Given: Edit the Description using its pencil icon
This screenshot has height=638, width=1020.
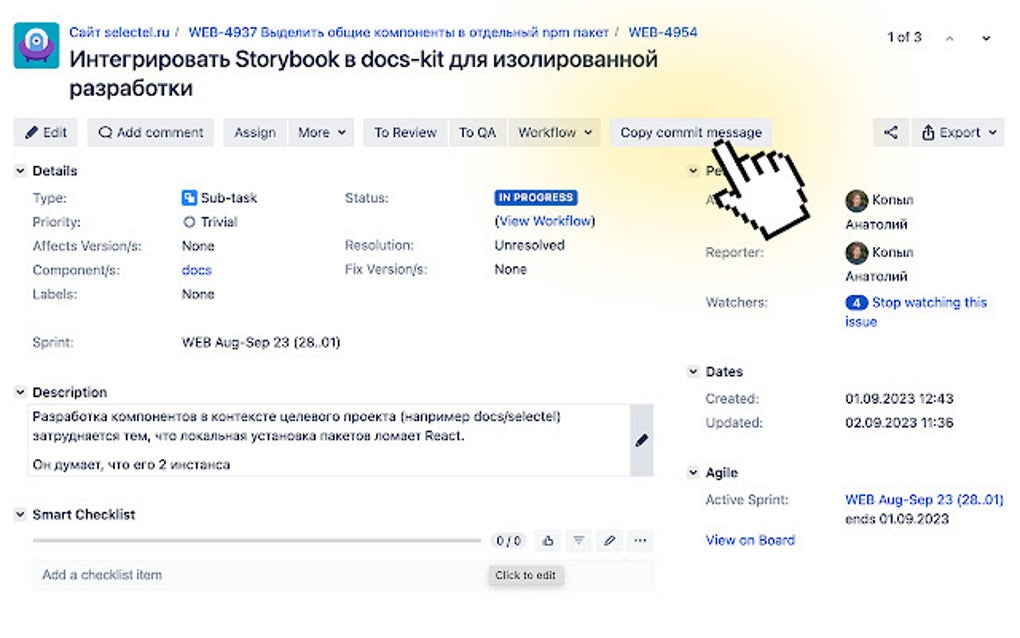Looking at the screenshot, I should 642,439.
